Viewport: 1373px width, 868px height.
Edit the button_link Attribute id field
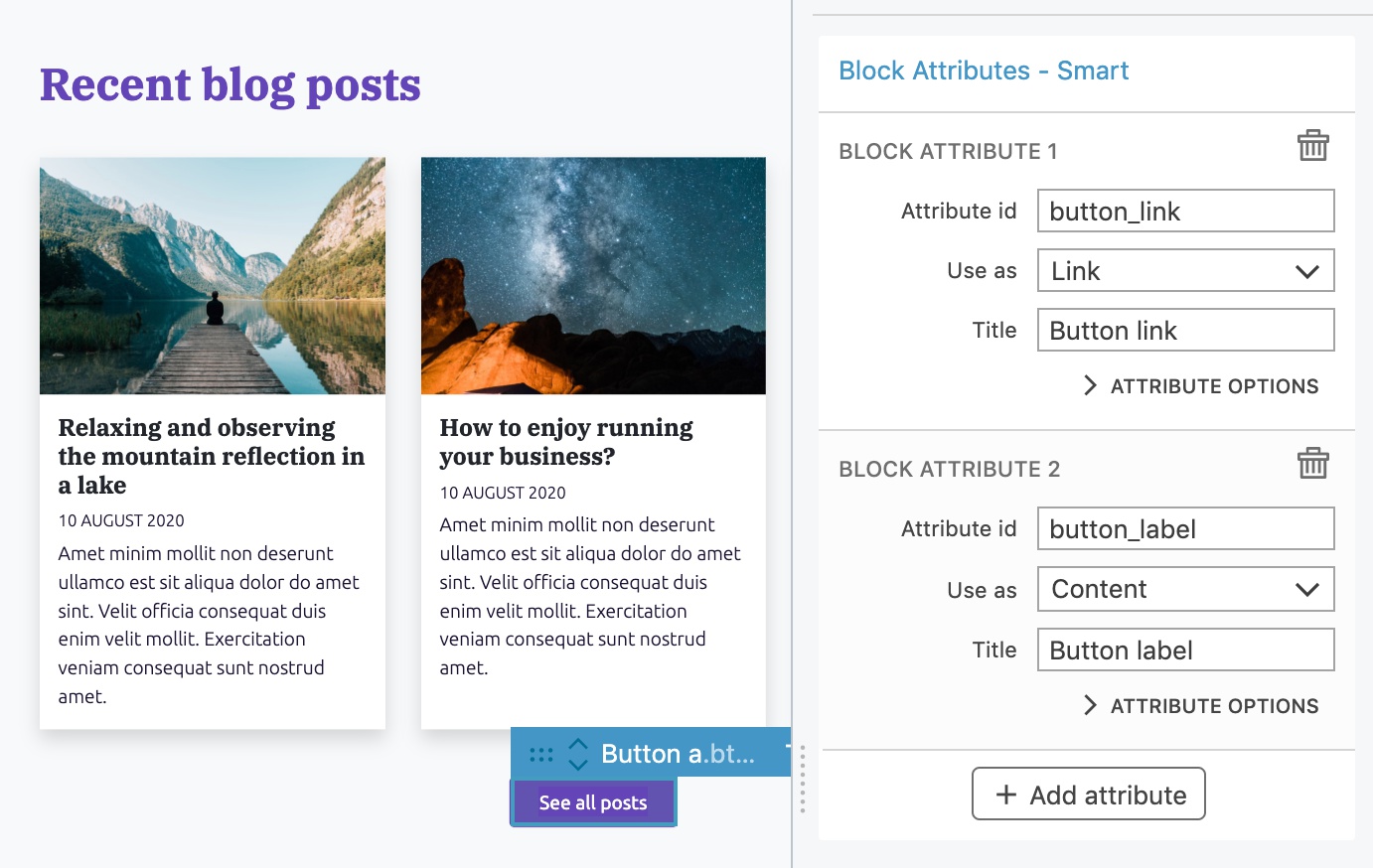[1185, 211]
